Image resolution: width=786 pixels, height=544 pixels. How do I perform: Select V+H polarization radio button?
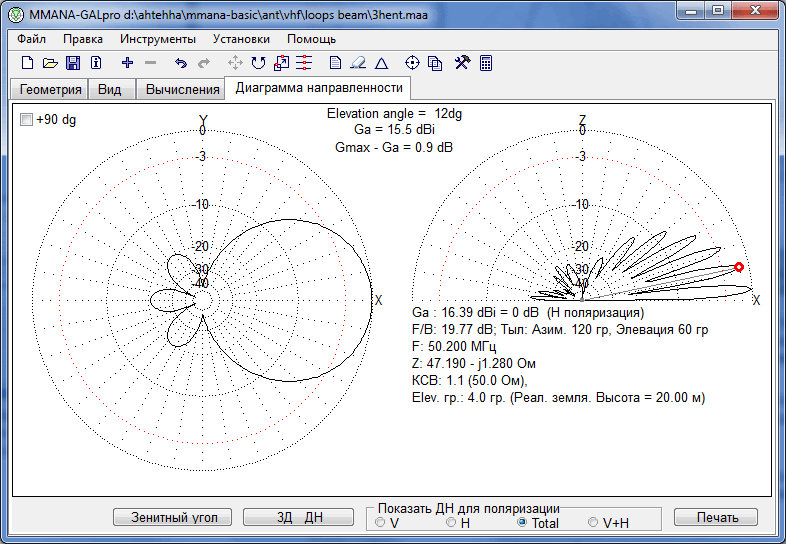593,522
